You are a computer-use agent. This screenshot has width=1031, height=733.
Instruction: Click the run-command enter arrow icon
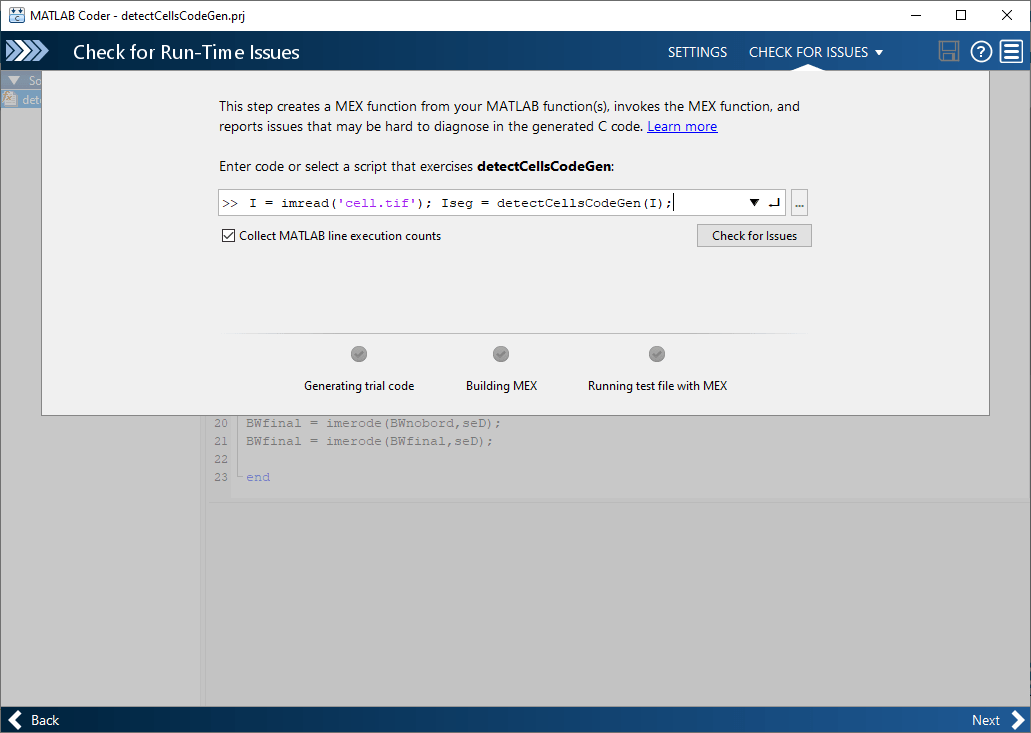pyautogui.click(x=775, y=202)
